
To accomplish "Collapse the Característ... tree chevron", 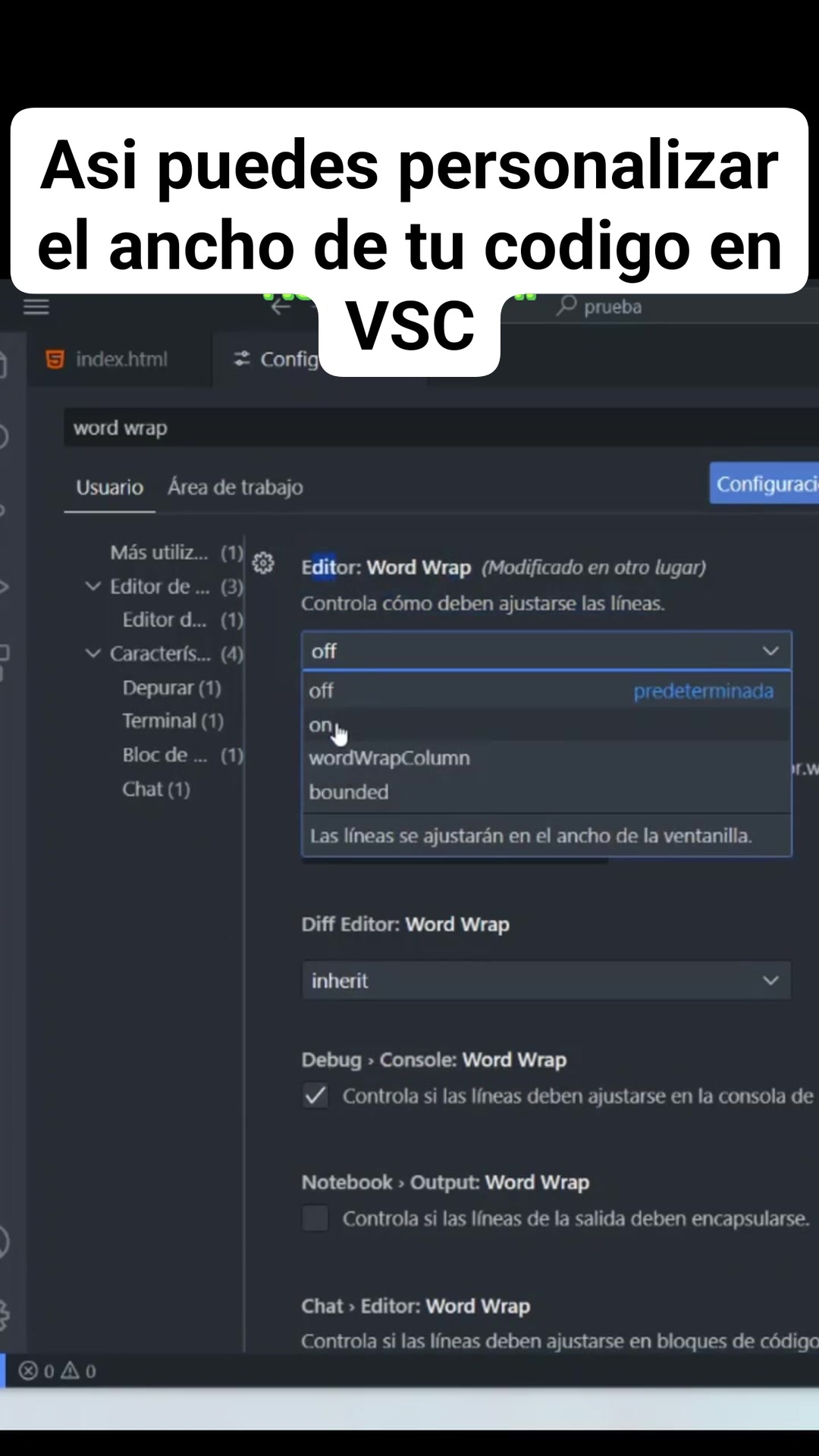I will pyautogui.click(x=93, y=653).
